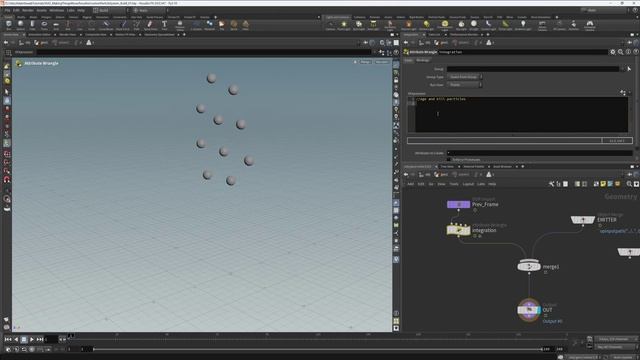Open the No cam camera menu
Image resolution: width=640 pixels, height=360 pixels.
(382, 62)
